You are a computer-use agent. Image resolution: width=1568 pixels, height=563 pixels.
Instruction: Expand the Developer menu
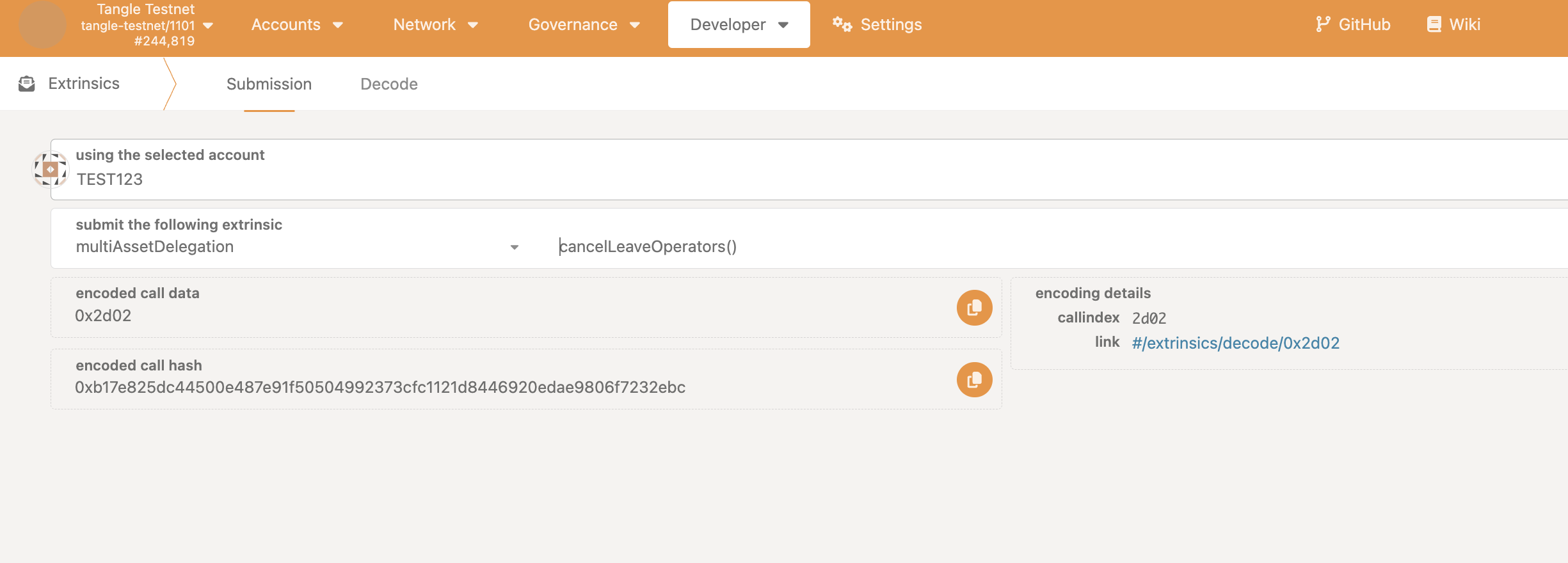pos(739,24)
